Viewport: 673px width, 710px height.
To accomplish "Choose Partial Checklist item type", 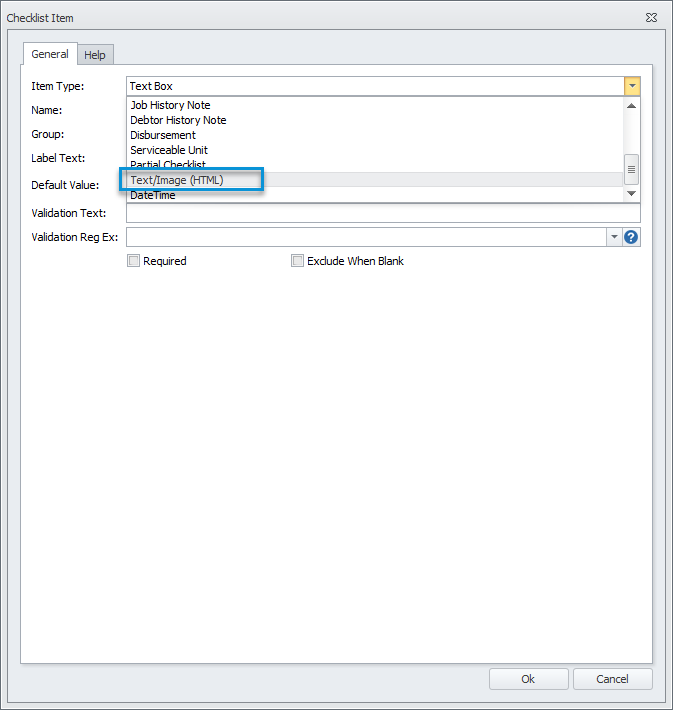I will pyautogui.click(x=375, y=165).
